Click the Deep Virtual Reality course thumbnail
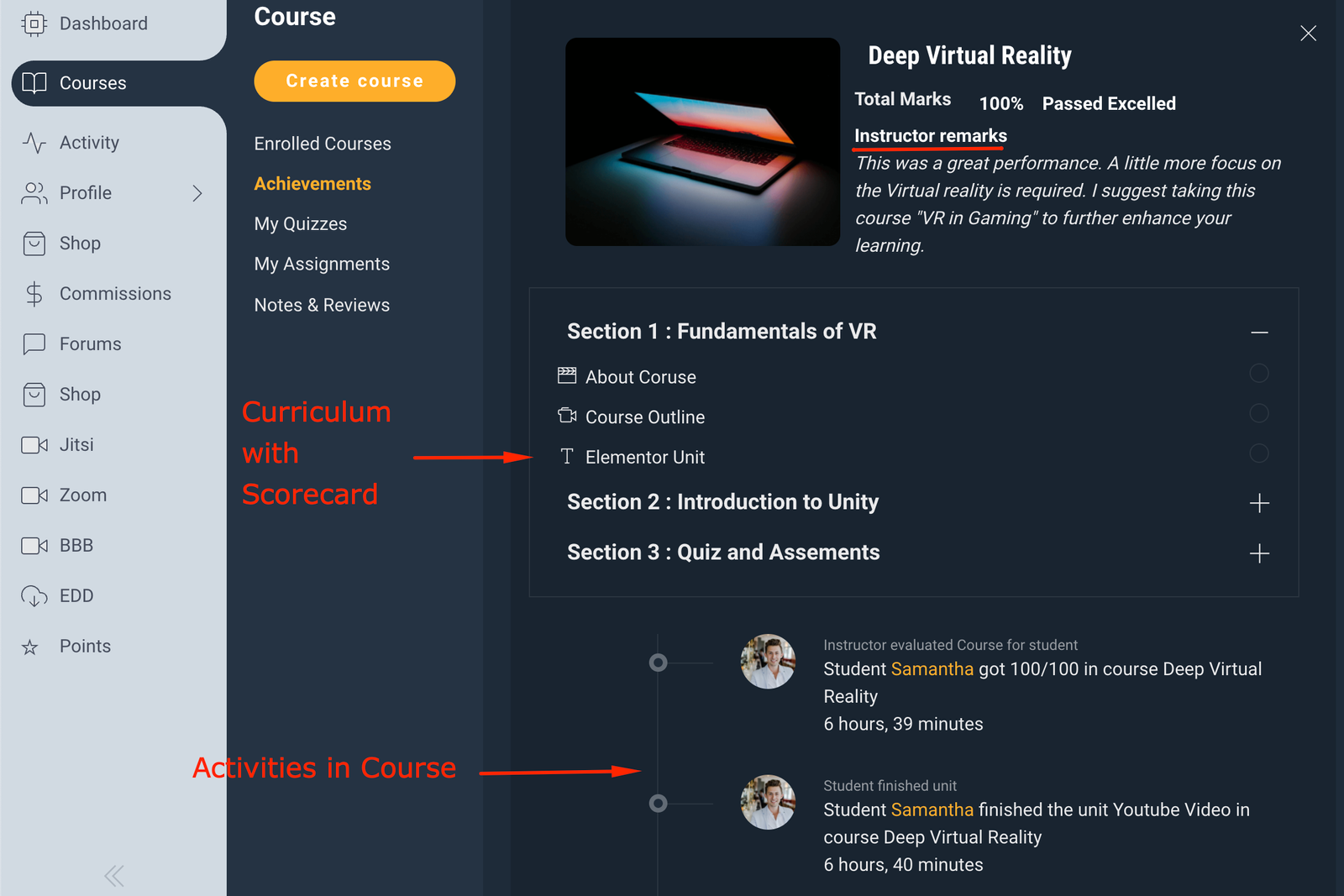Viewport: 1344px width, 896px height. pos(702,142)
